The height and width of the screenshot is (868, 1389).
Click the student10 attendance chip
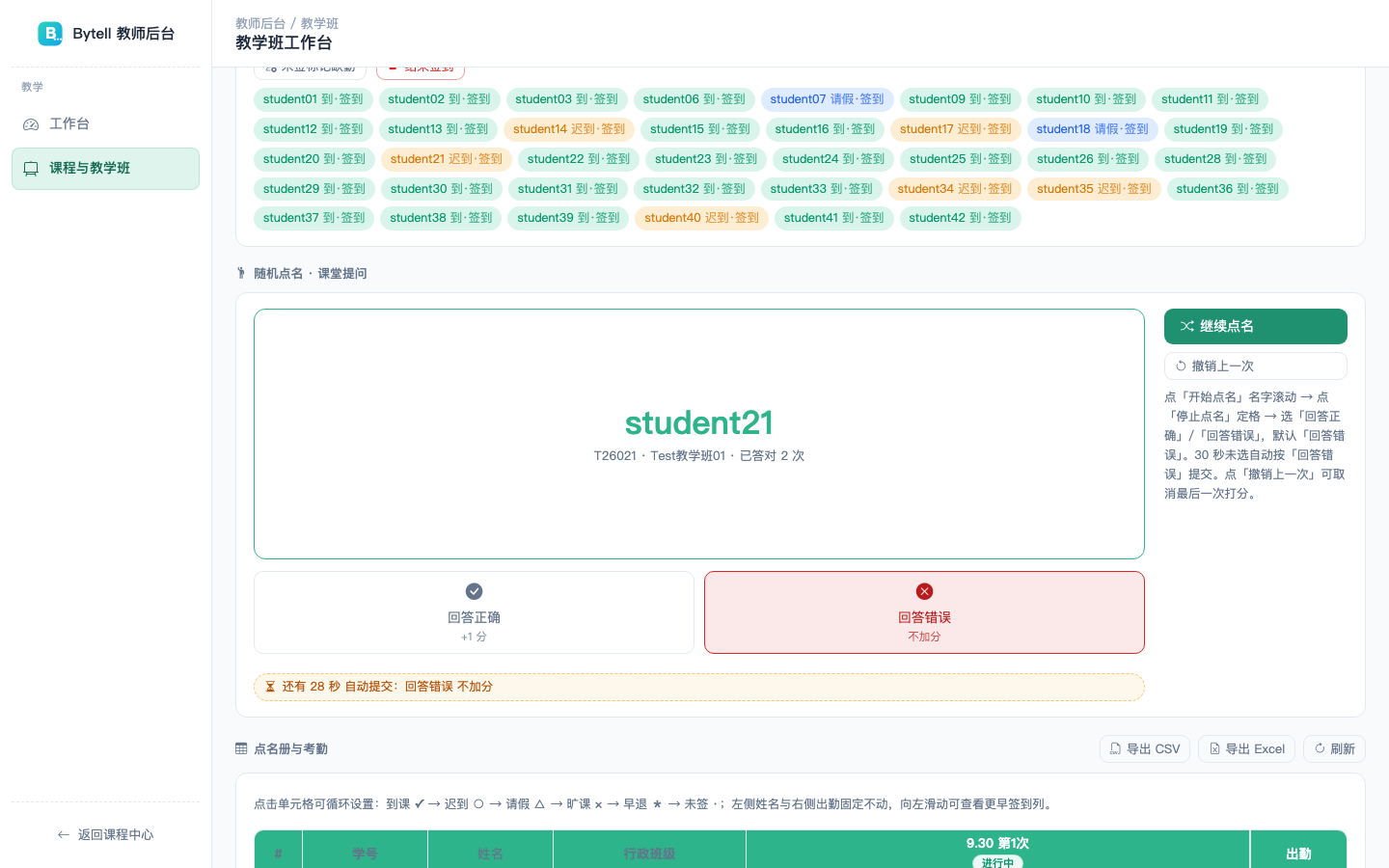click(x=1086, y=99)
